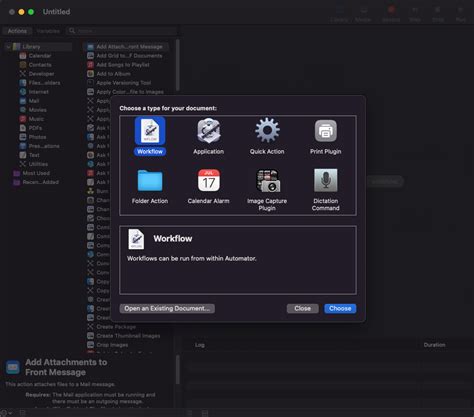Click the Add Attachments description icon

(13, 367)
